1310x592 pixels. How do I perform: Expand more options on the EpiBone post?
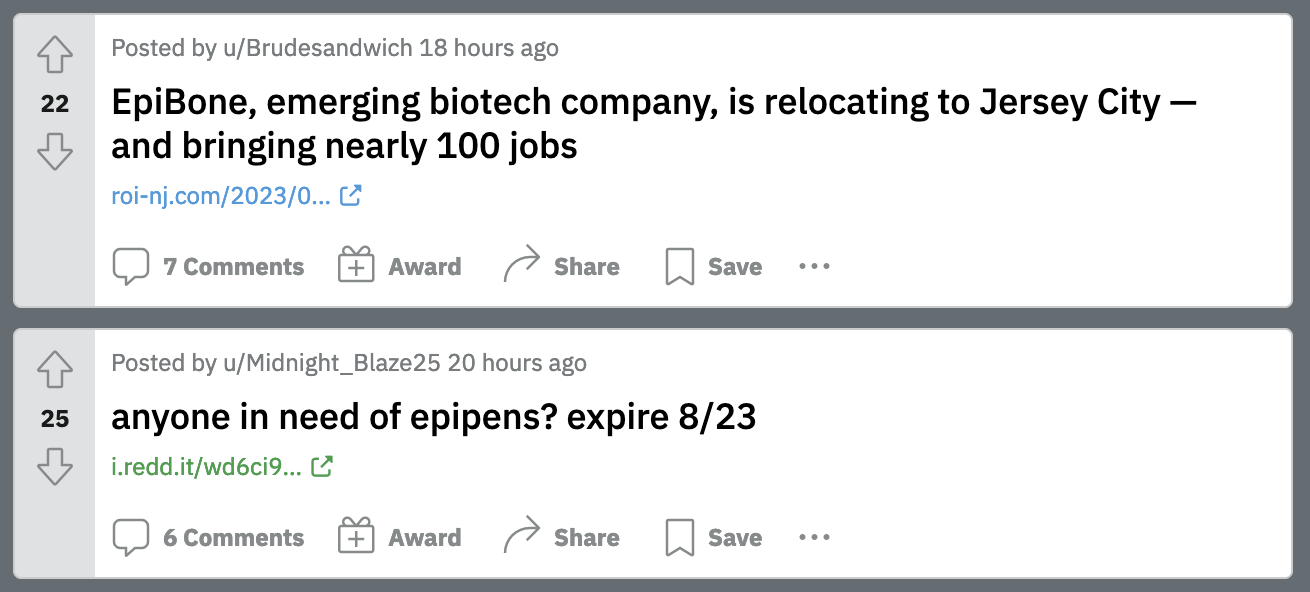pos(814,267)
